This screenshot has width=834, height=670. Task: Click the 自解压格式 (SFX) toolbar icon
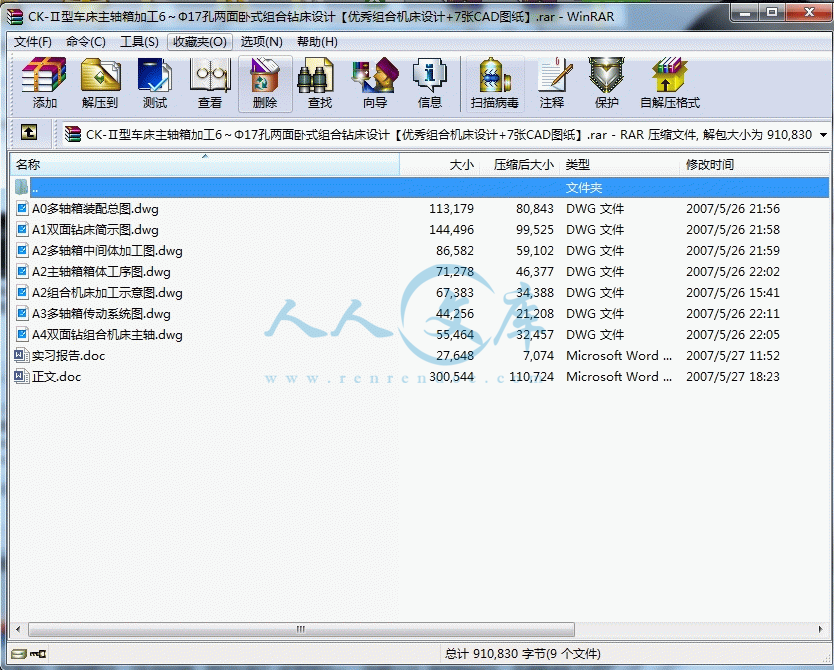(670, 83)
